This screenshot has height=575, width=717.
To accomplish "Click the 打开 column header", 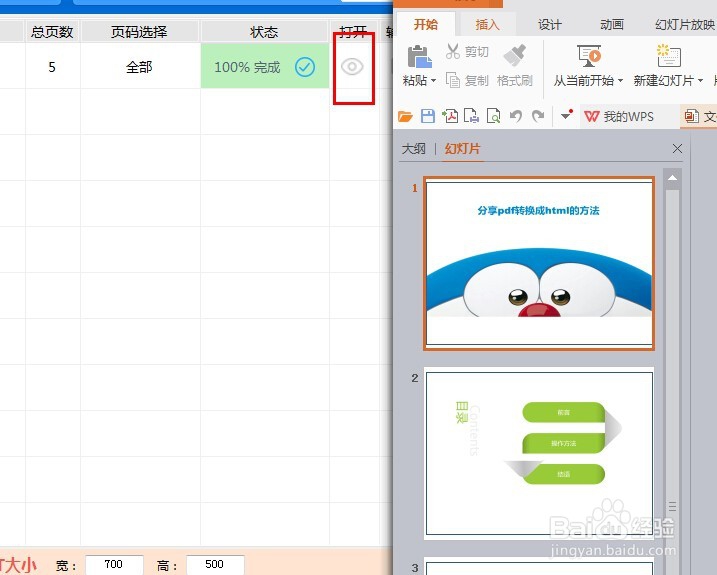I will [353, 32].
